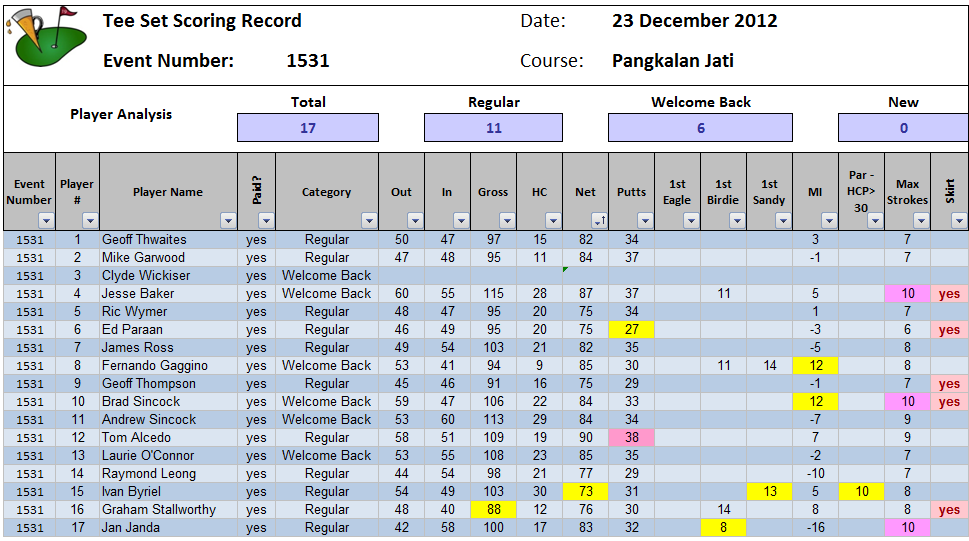Open the Skirt column filter

pyautogui.click(x=958, y=221)
